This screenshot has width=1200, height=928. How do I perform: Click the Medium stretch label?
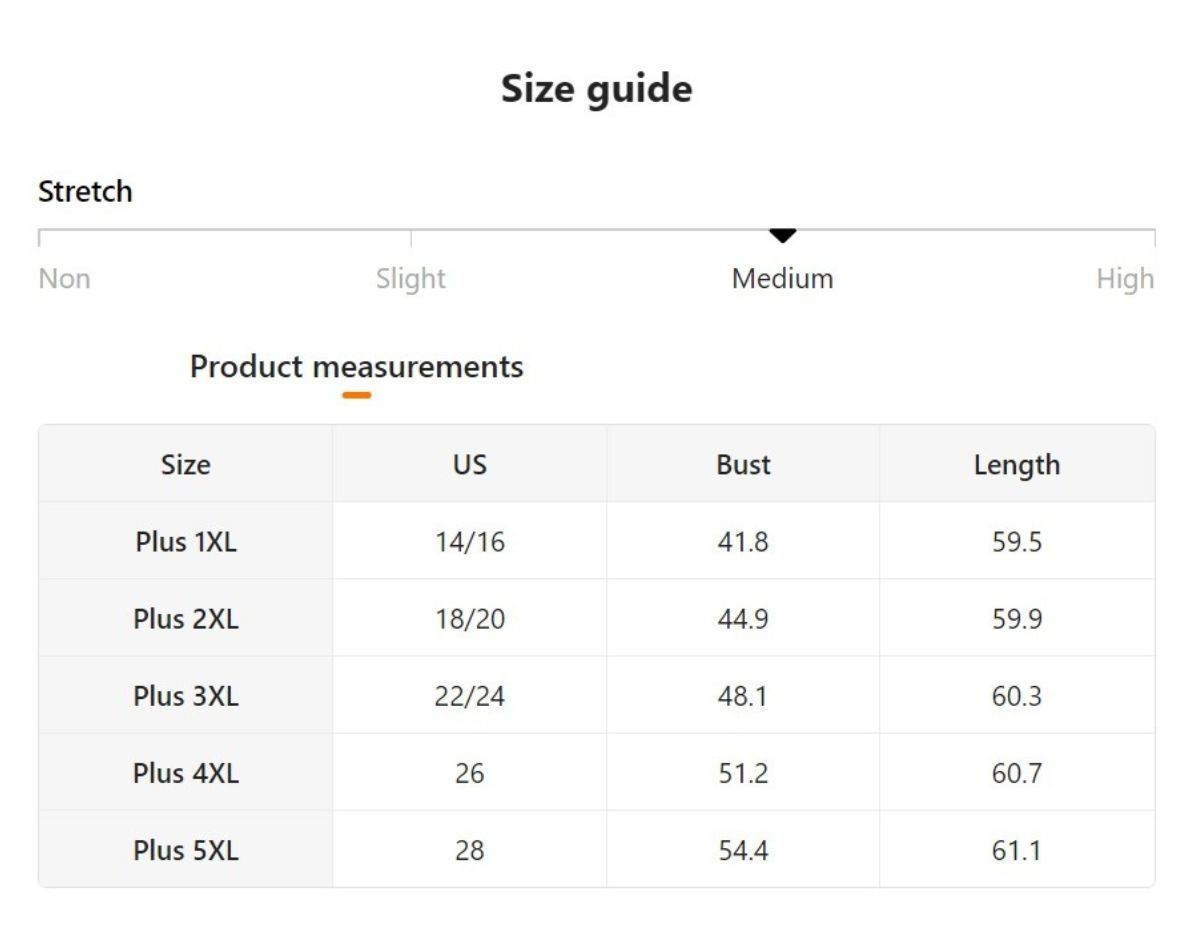pos(782,279)
